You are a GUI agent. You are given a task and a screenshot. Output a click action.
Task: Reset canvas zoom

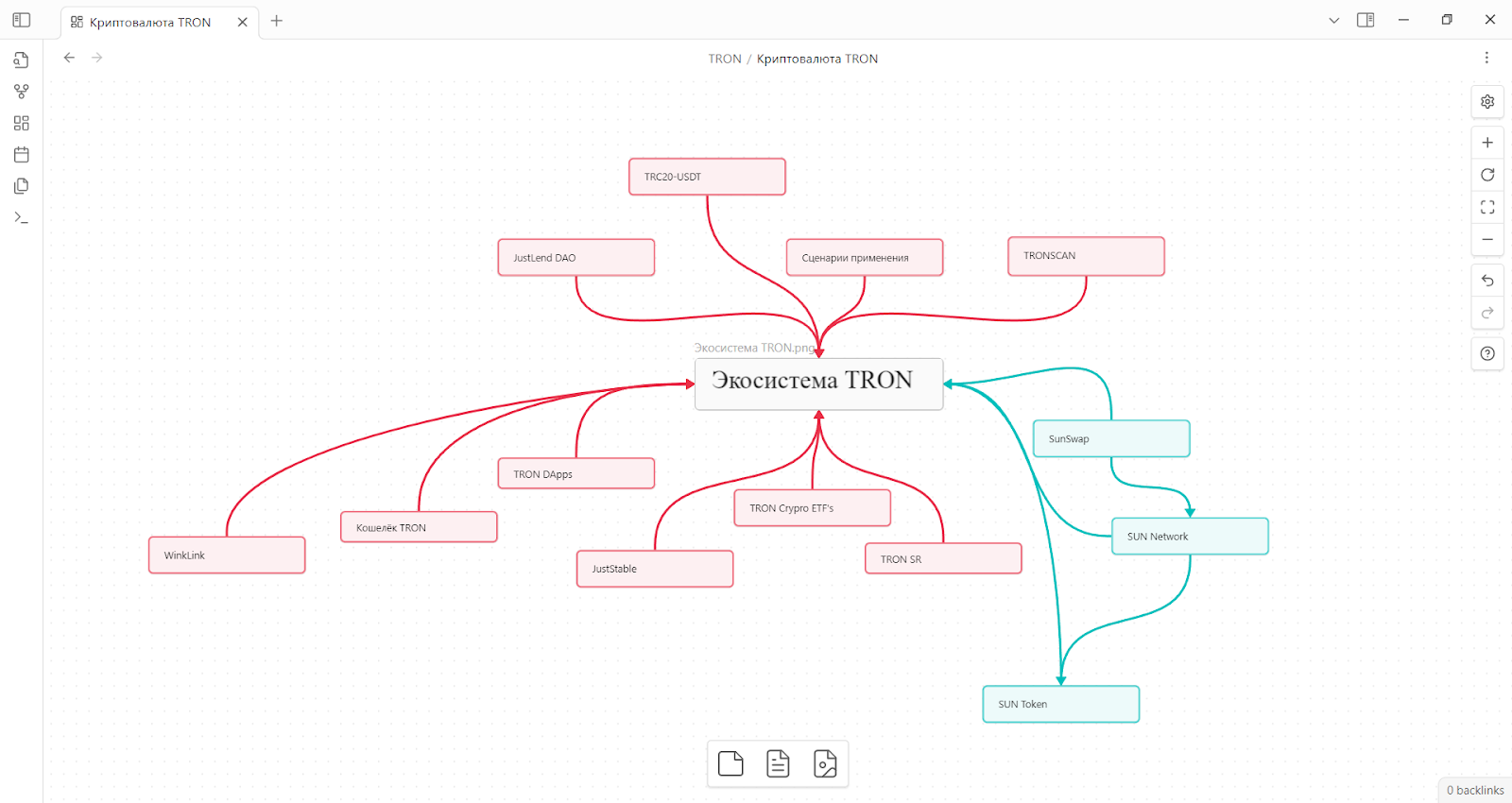tap(1487, 175)
